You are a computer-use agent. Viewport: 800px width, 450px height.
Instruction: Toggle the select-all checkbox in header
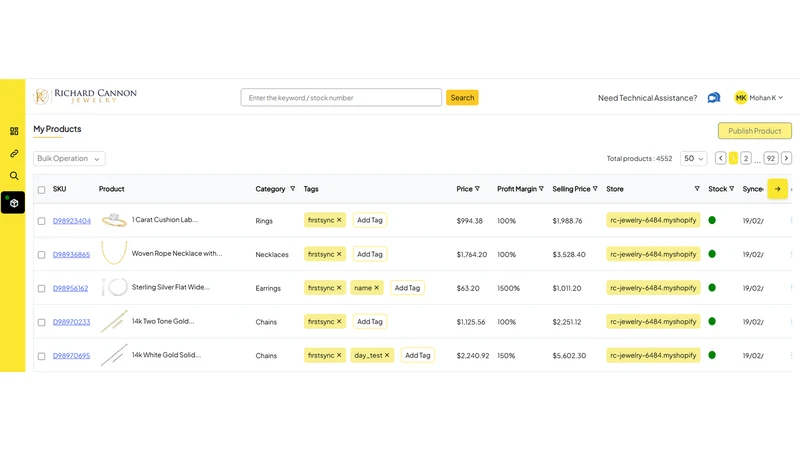pos(41,190)
